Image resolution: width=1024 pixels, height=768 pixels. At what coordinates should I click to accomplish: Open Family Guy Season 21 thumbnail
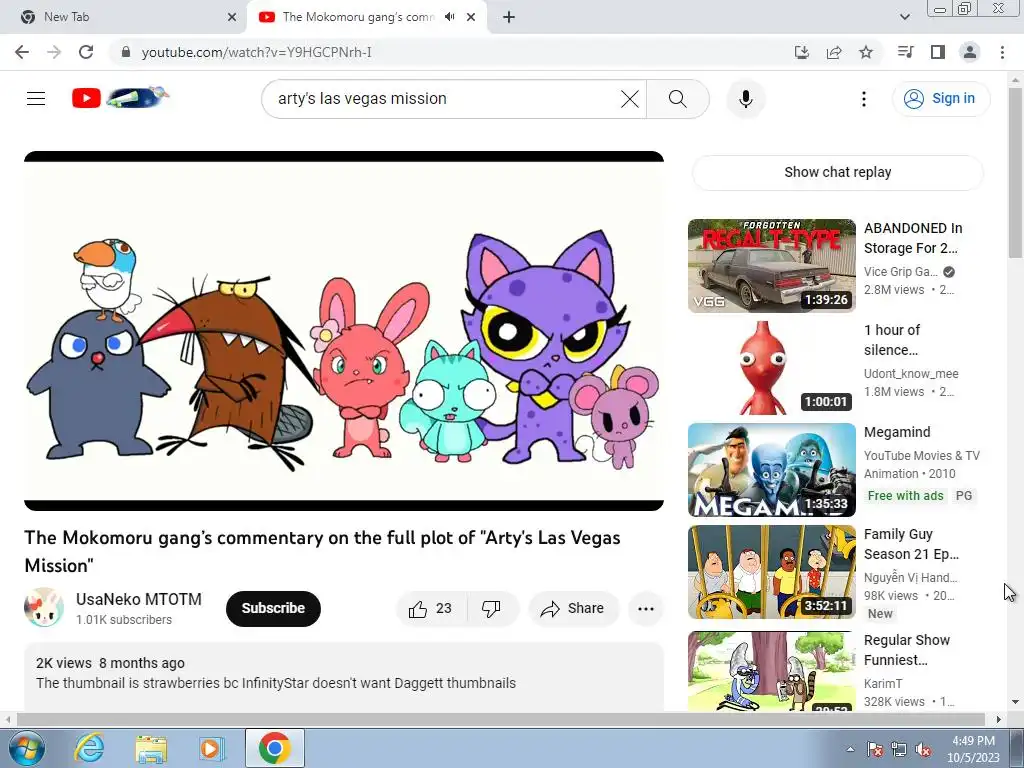(x=771, y=571)
